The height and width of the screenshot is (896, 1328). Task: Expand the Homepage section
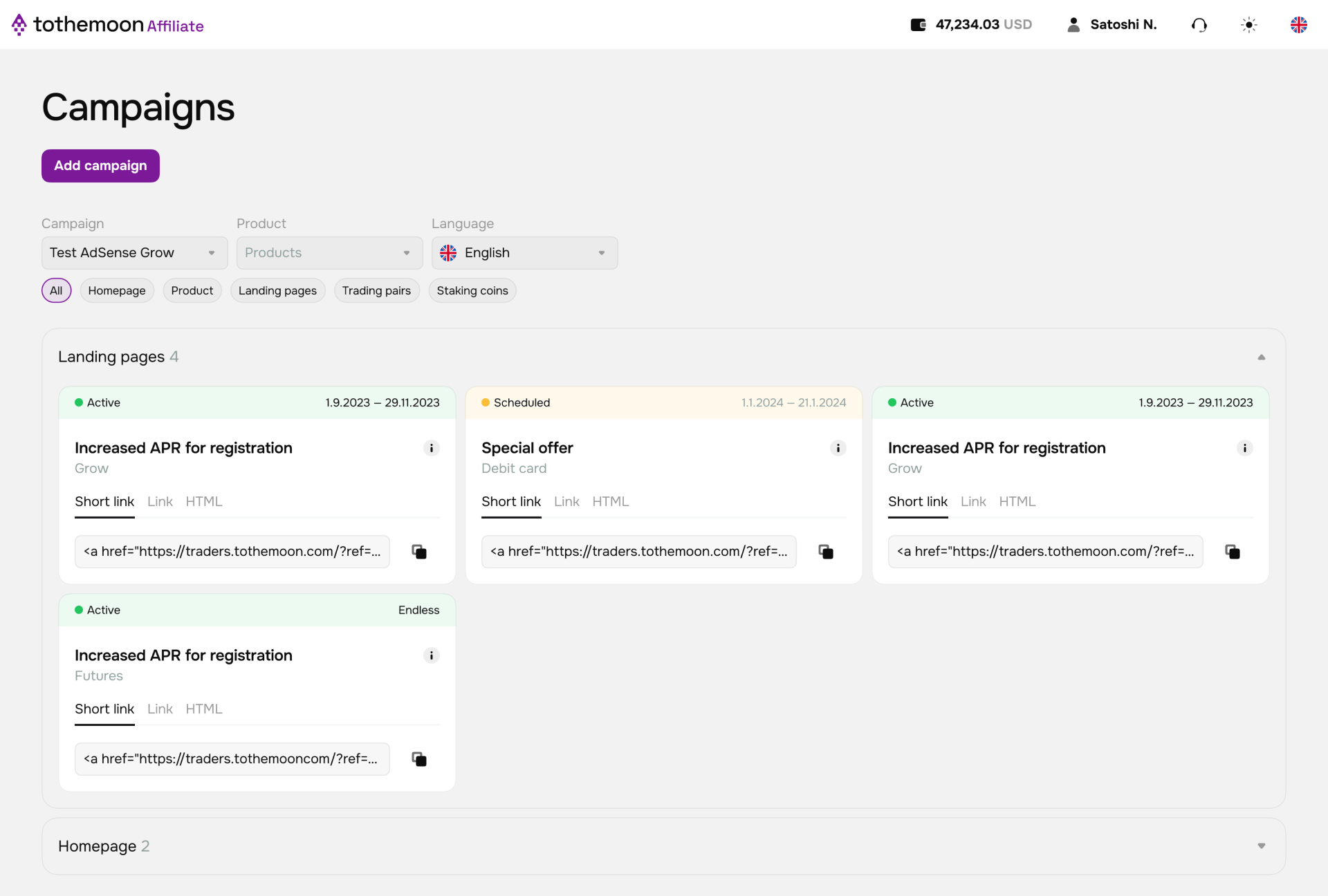(x=1262, y=846)
